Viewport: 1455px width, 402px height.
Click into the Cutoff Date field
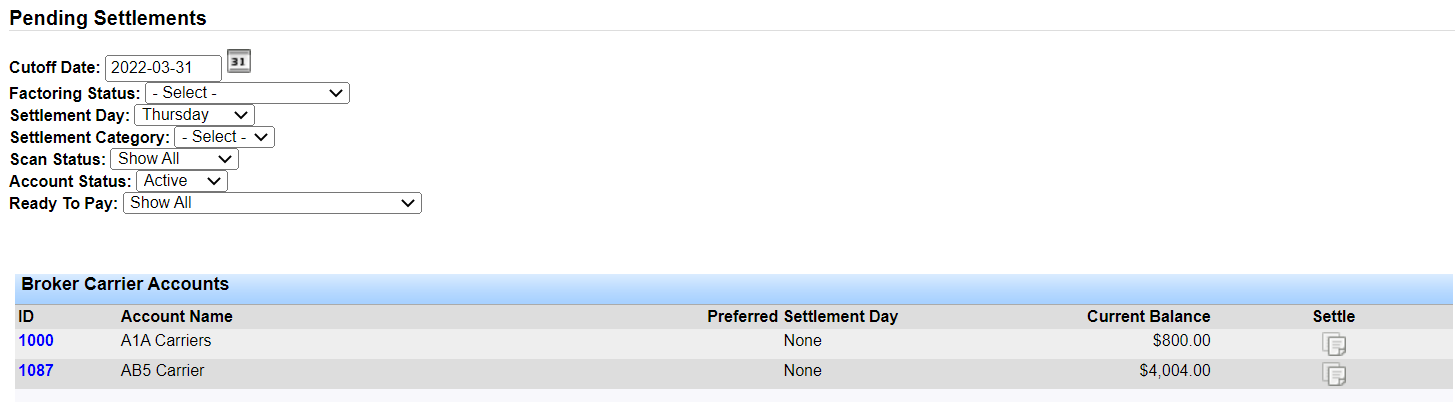pyautogui.click(x=163, y=68)
